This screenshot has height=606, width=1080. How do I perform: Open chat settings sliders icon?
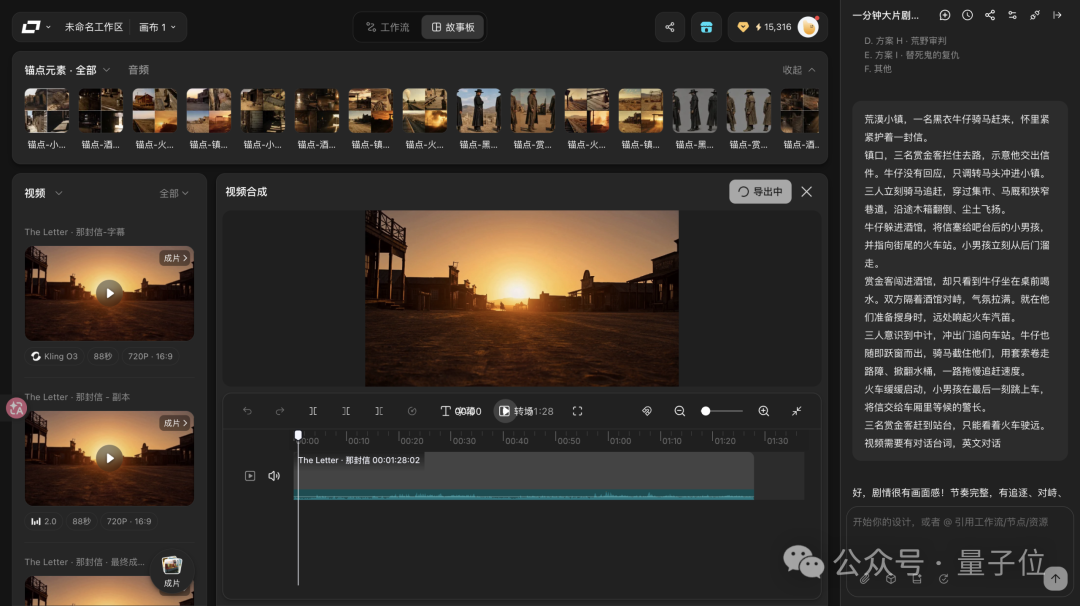[x=1012, y=15]
